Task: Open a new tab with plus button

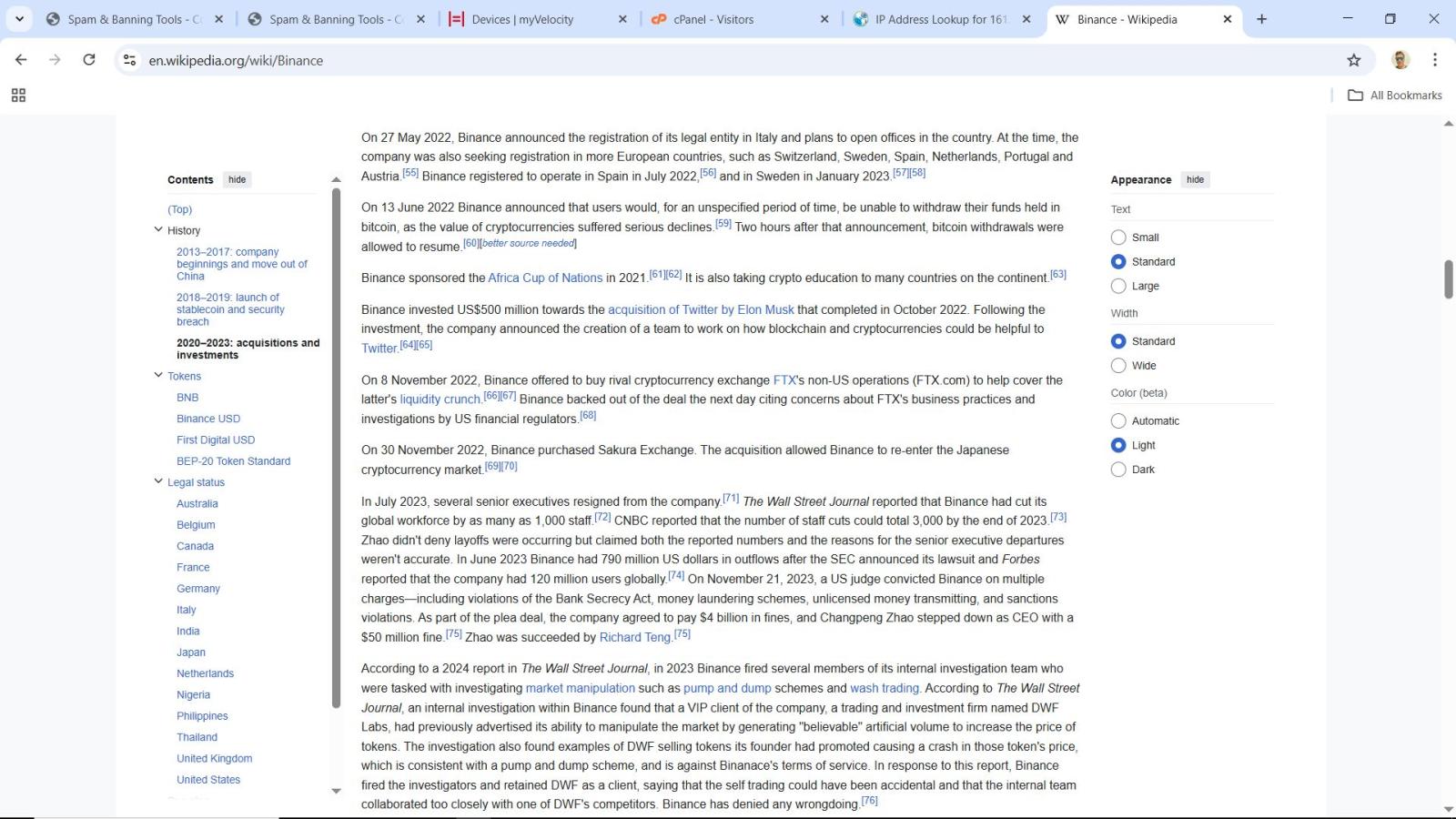Action: point(1261,19)
